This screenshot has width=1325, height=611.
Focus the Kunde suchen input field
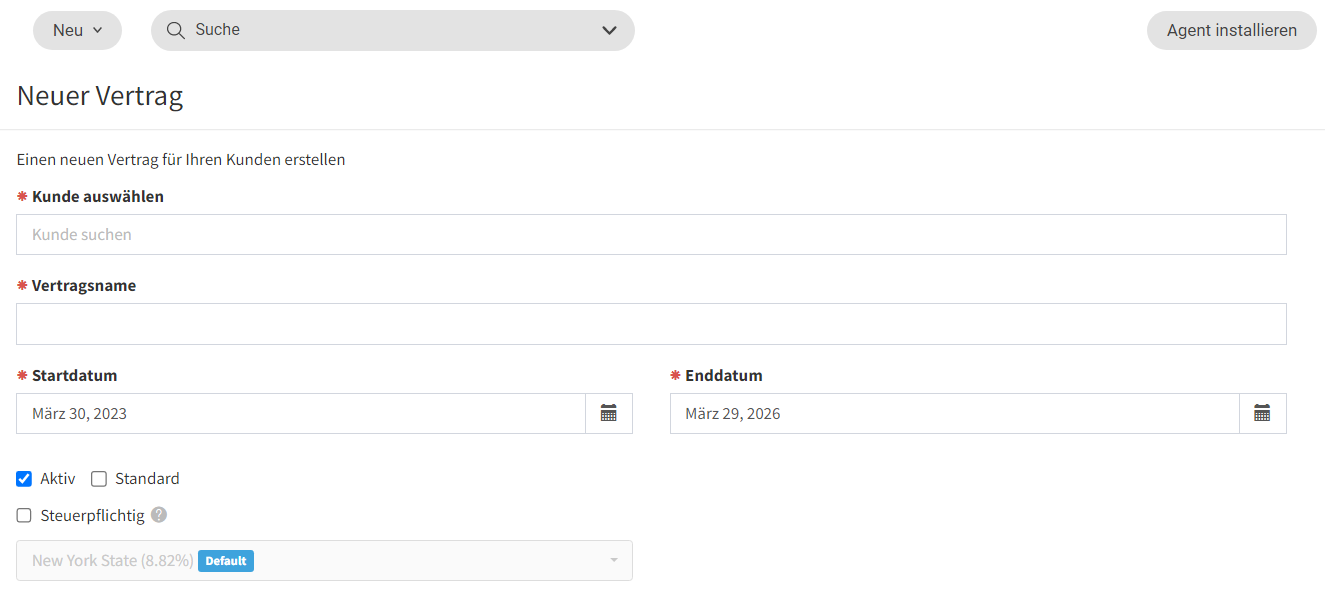click(650, 235)
